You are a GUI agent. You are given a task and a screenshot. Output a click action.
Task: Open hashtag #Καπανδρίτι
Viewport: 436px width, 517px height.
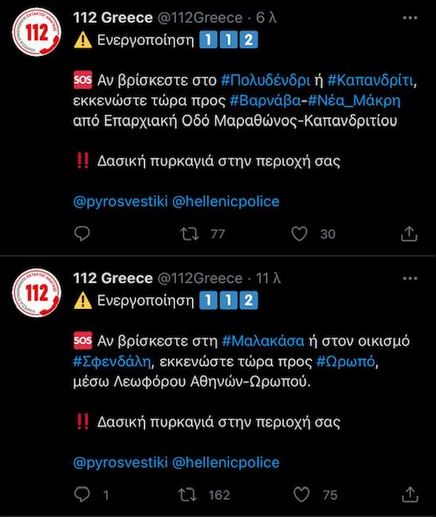tap(371, 81)
